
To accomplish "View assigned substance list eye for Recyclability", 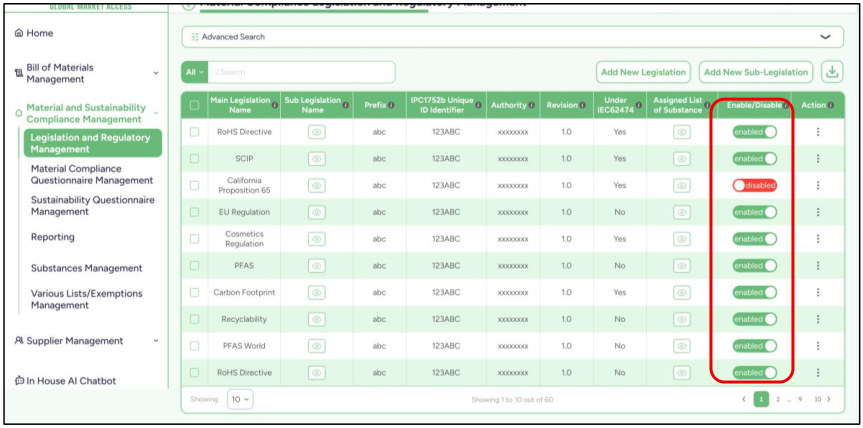I will coord(681,319).
